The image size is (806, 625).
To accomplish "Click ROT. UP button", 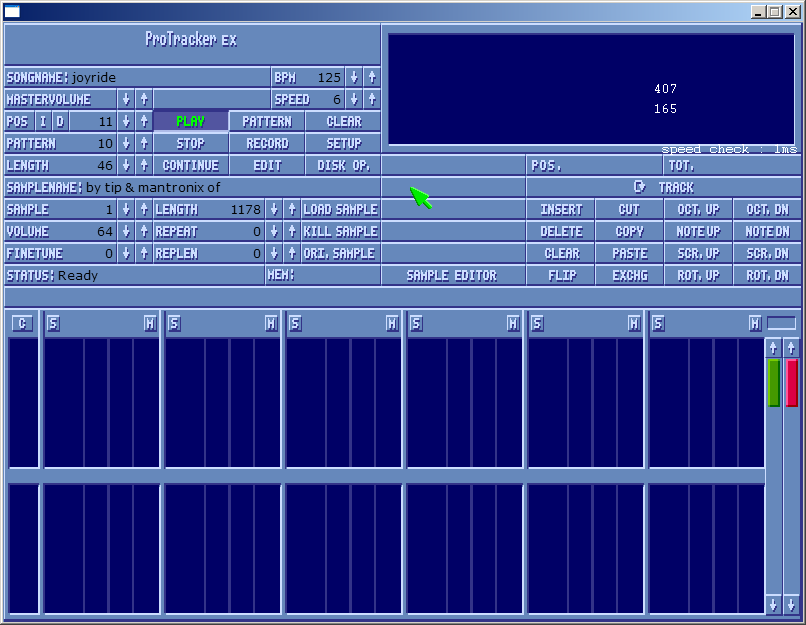I will click(x=698, y=275).
